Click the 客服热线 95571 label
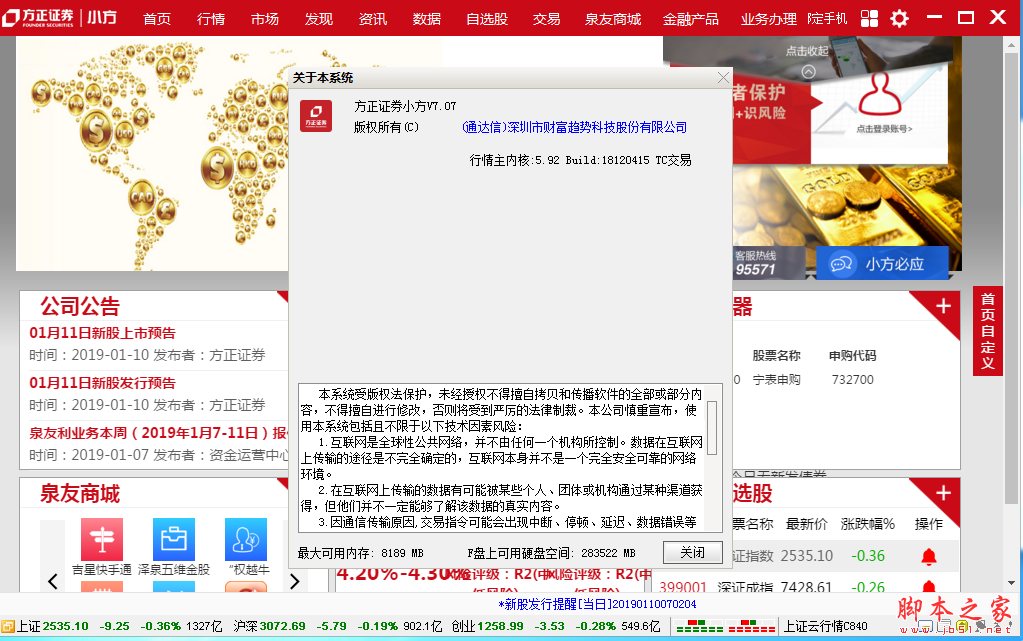The height and width of the screenshot is (641, 1023). [x=757, y=263]
